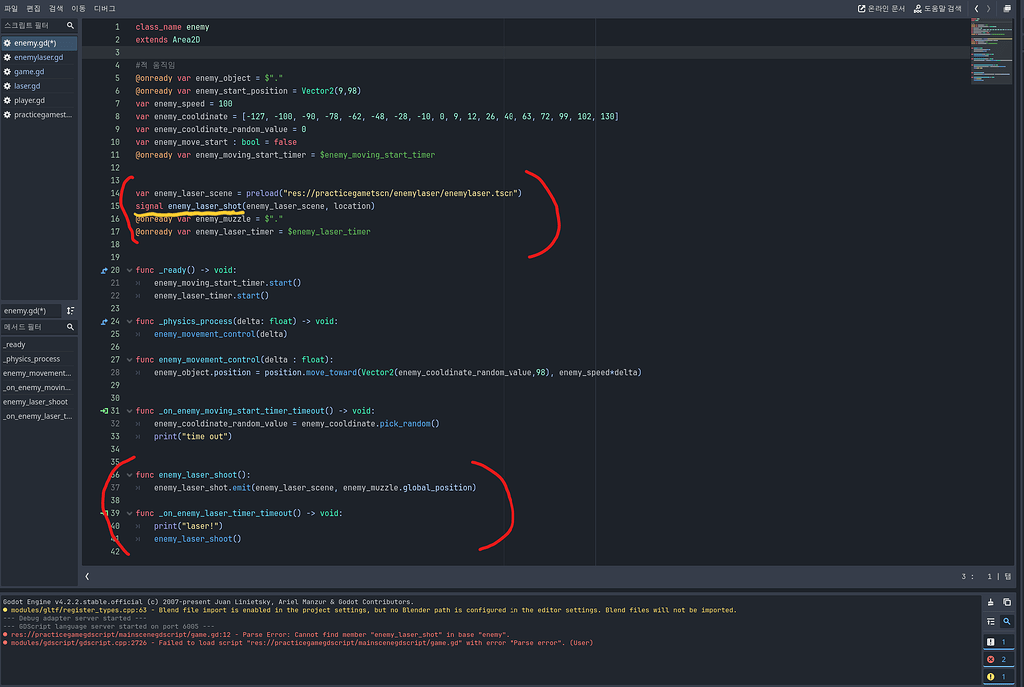
Task: Click the search icon in the 메서드 필터 field
Action: point(71,327)
